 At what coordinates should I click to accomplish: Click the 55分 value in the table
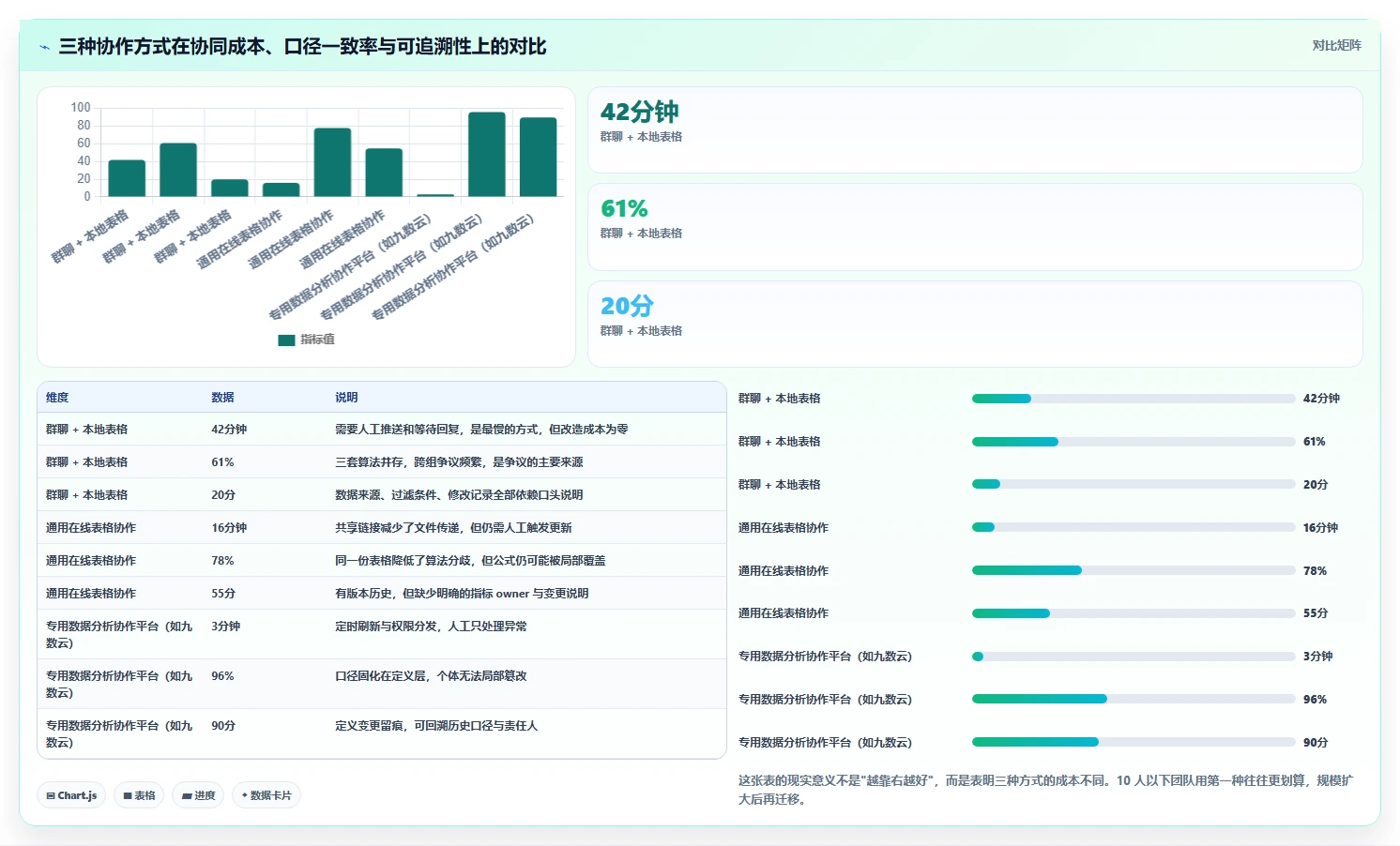[x=223, y=594]
